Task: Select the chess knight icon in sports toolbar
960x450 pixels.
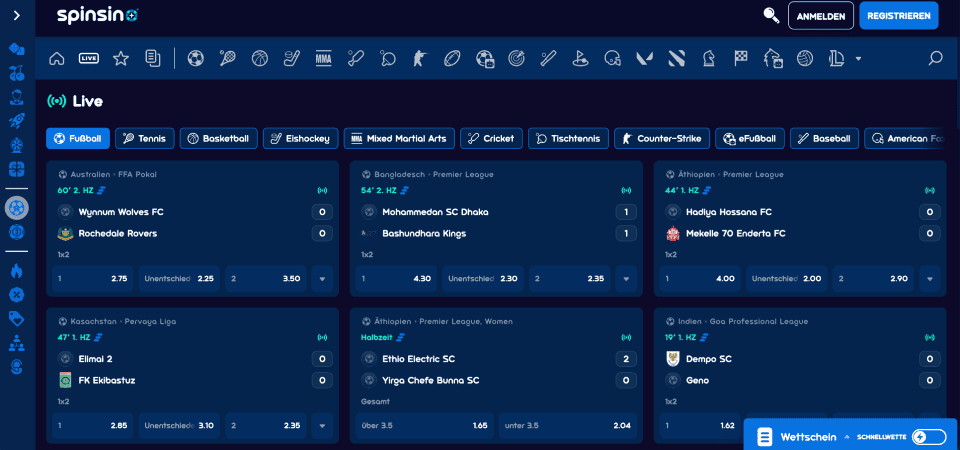Action: (708, 58)
